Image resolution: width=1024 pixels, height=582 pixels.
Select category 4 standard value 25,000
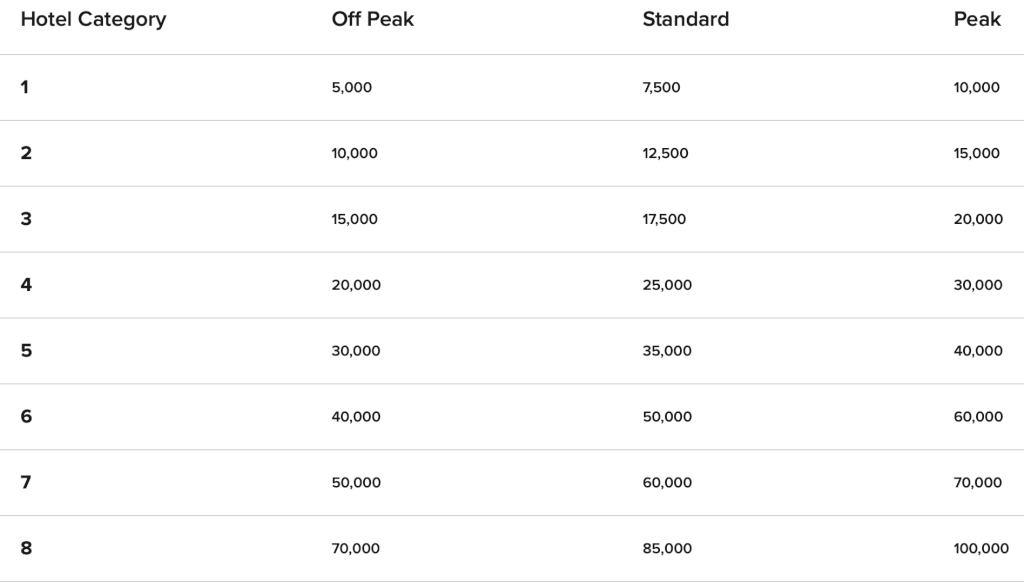[667, 285]
